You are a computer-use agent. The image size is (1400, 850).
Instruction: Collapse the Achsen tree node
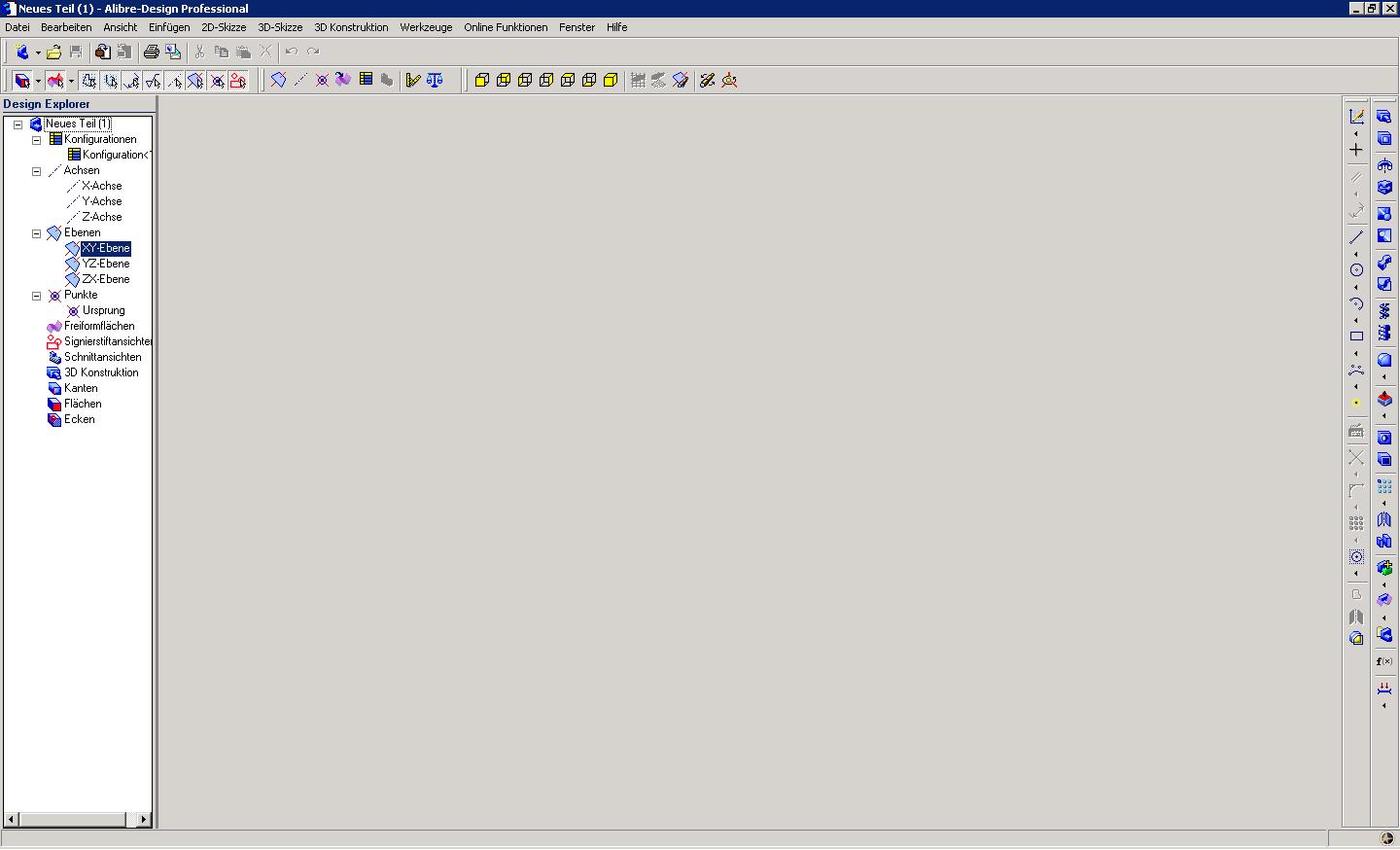point(37,171)
